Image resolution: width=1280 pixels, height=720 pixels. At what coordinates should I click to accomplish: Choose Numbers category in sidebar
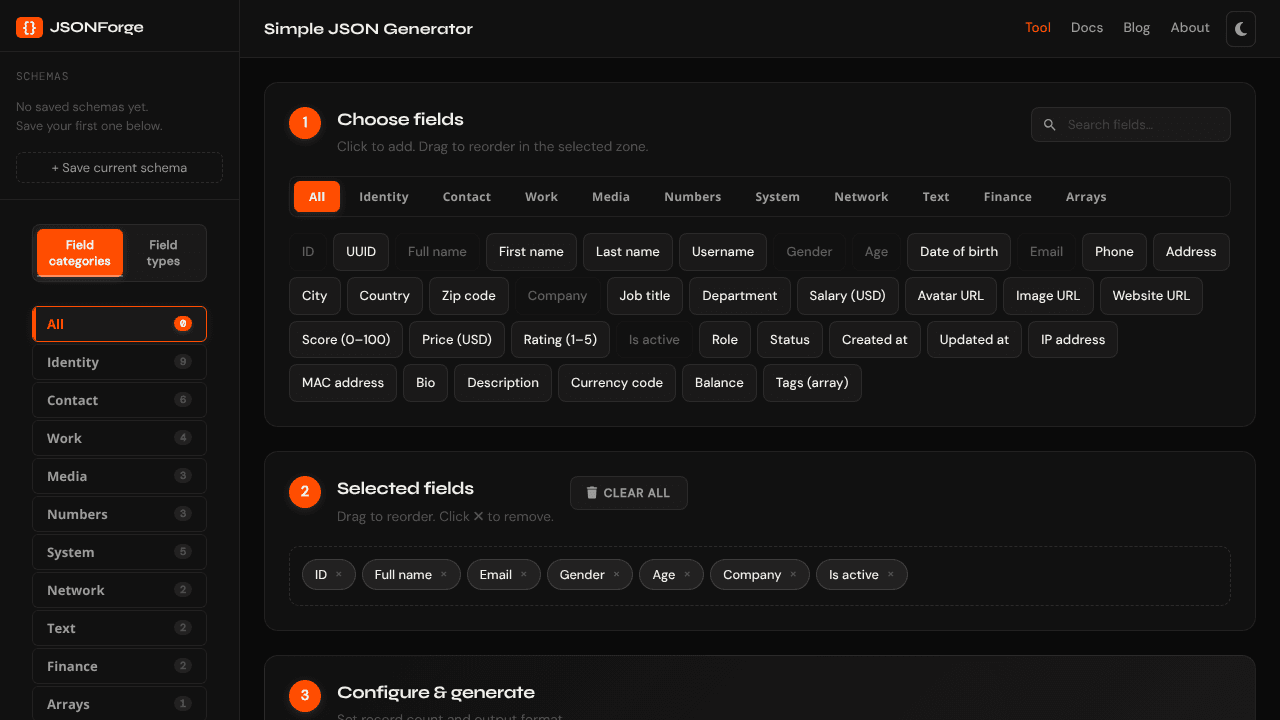point(119,514)
